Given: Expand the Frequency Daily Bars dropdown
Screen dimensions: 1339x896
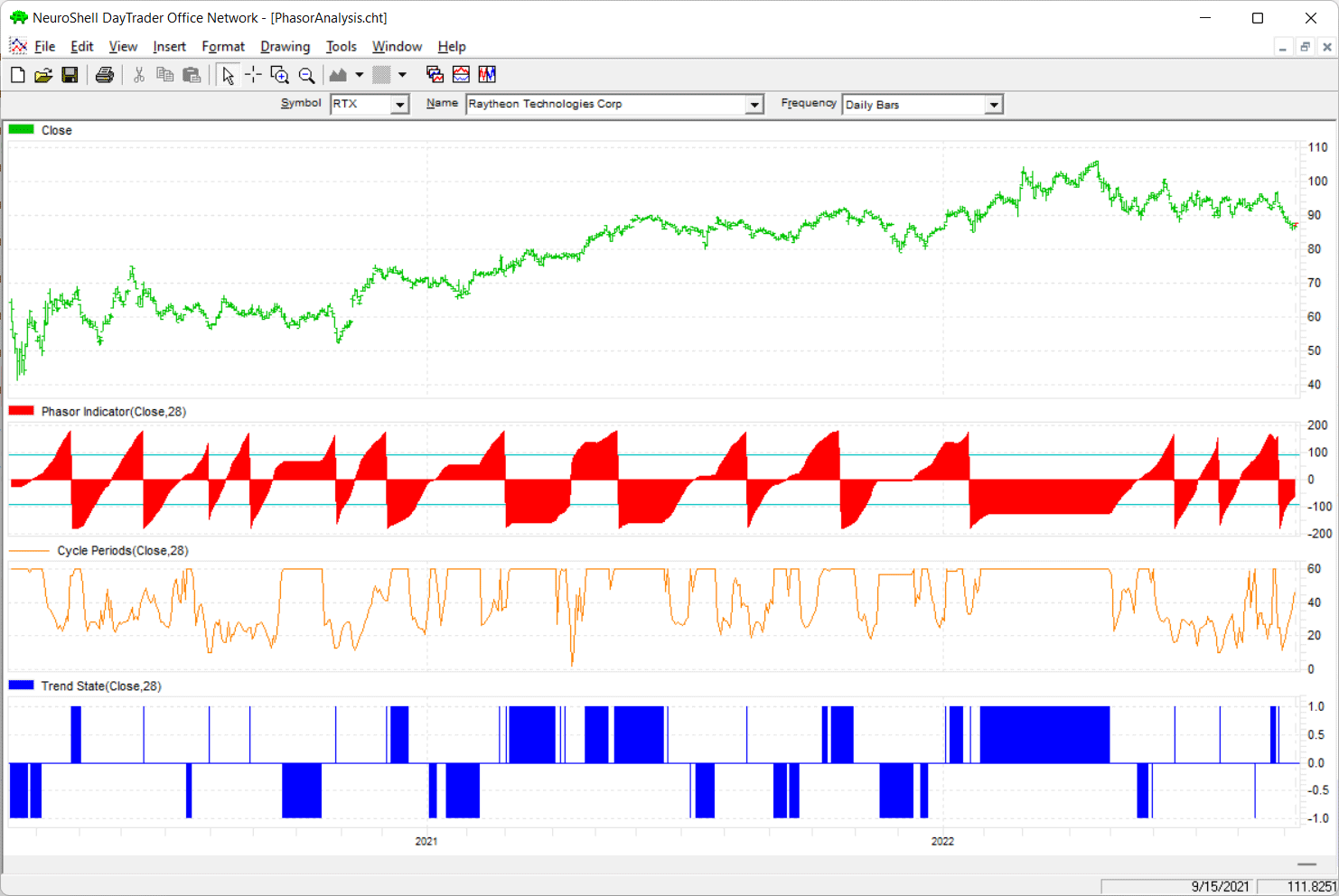Looking at the screenshot, I should tap(994, 105).
